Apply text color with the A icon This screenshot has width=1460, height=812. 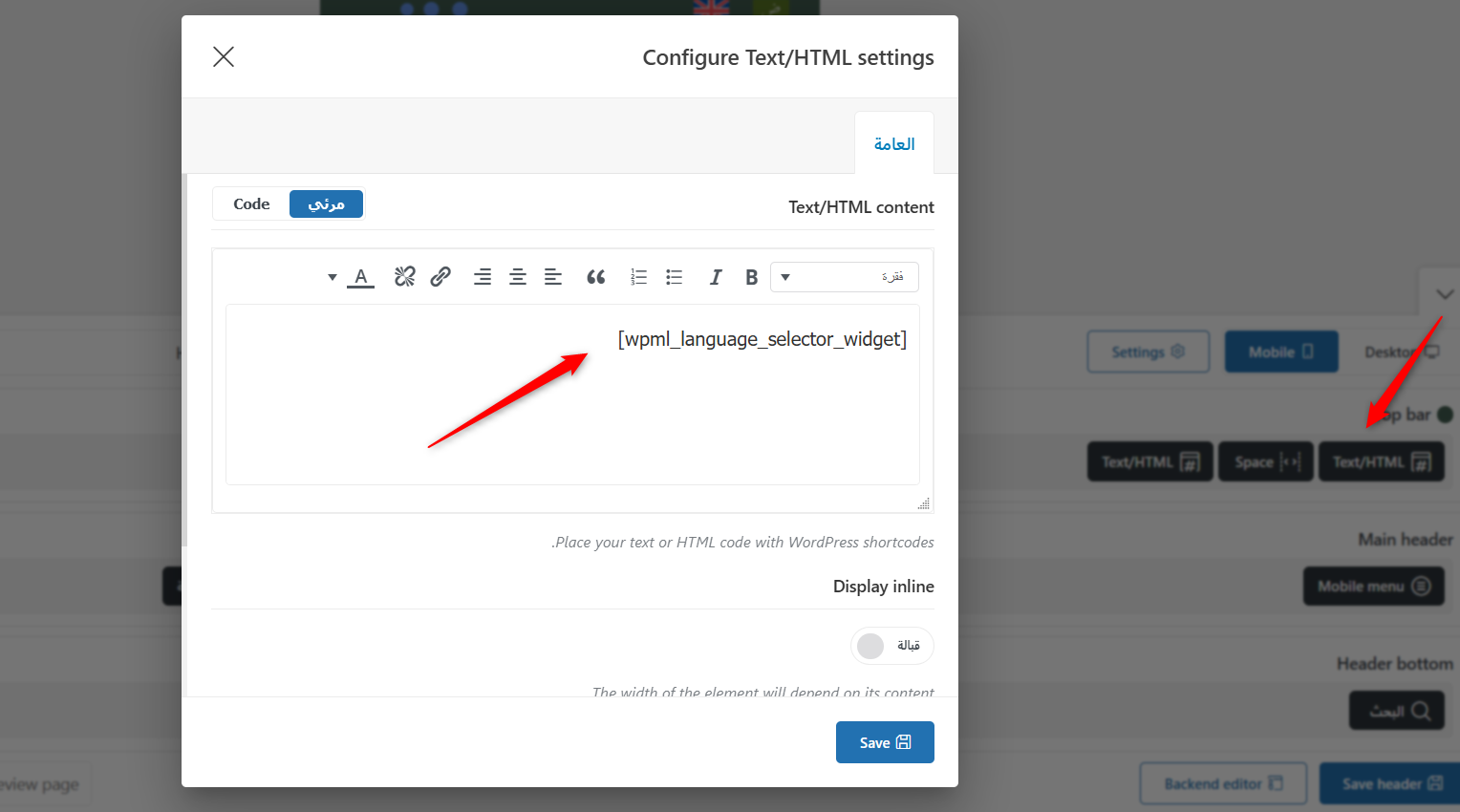360,277
